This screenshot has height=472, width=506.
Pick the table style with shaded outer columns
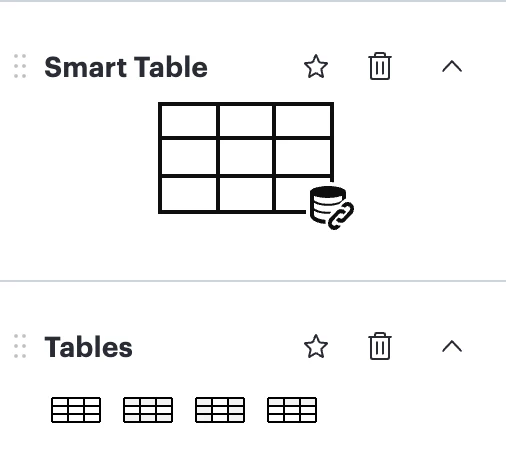pos(220,410)
